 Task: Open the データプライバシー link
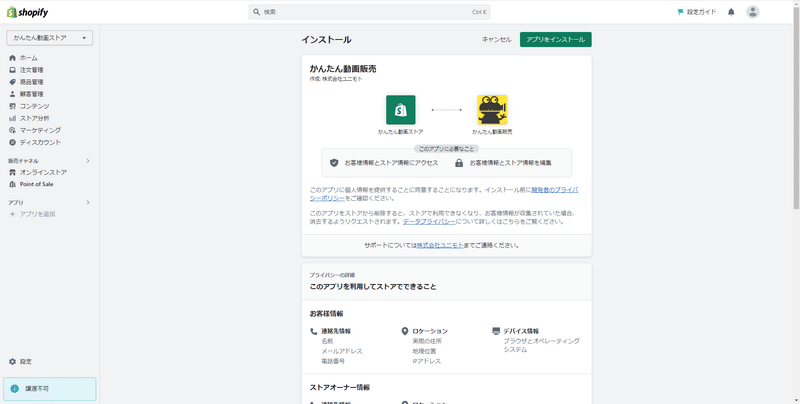pos(429,222)
